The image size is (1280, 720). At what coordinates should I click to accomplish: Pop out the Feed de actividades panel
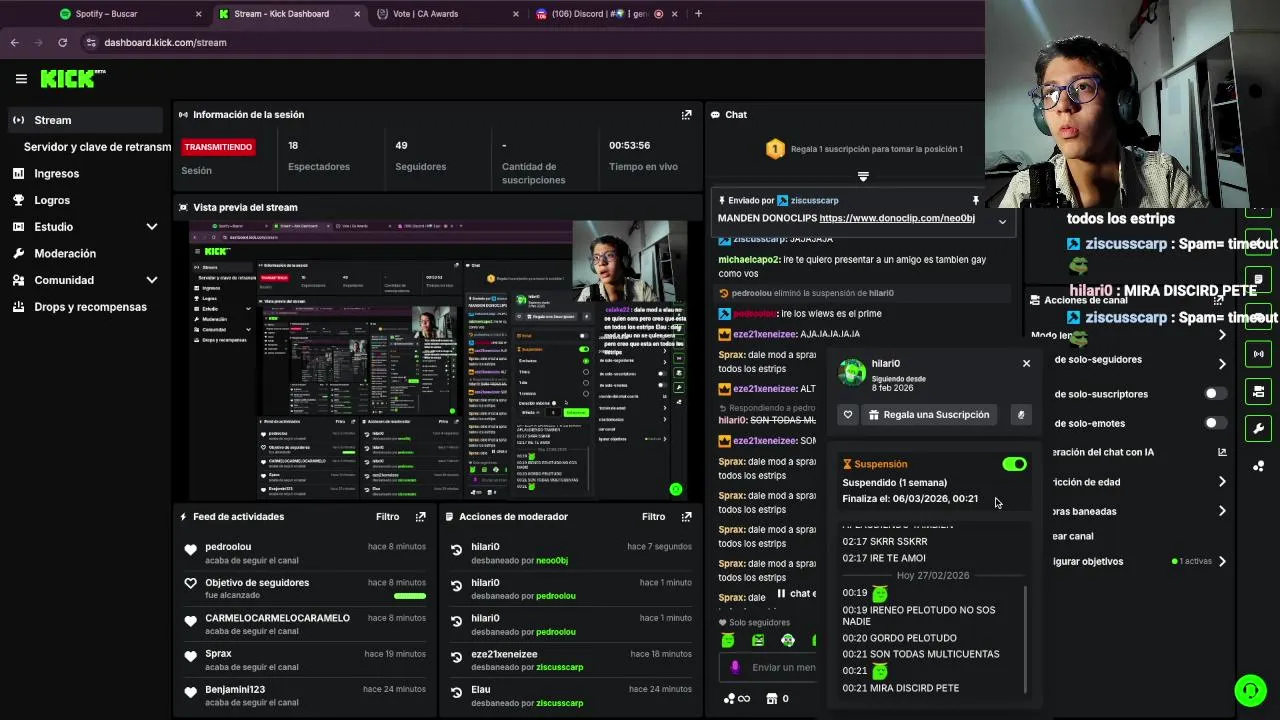[420, 517]
